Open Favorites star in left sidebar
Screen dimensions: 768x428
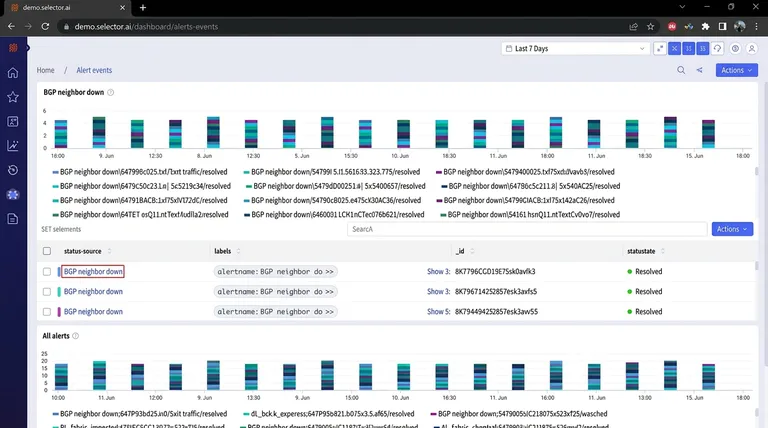(13, 97)
